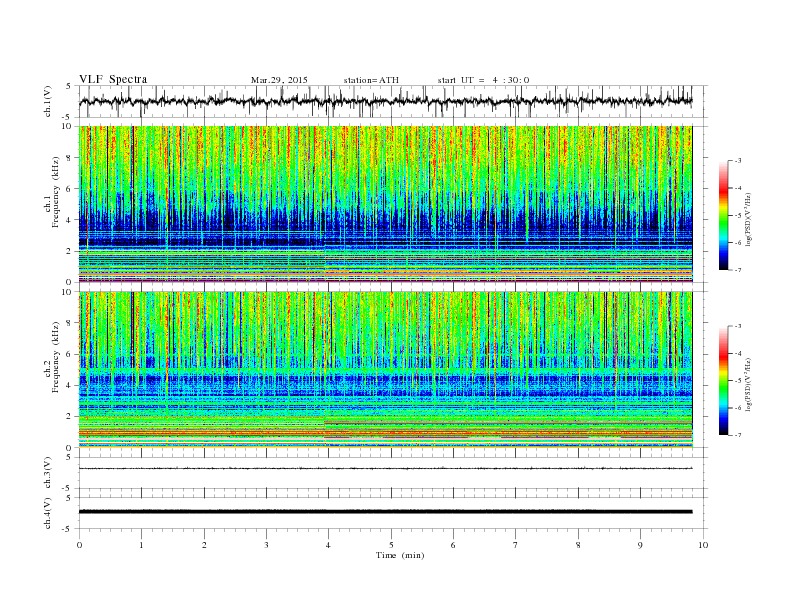Click the "7" tick on the time axis
The height and width of the screenshot is (612, 792).
tap(516, 545)
